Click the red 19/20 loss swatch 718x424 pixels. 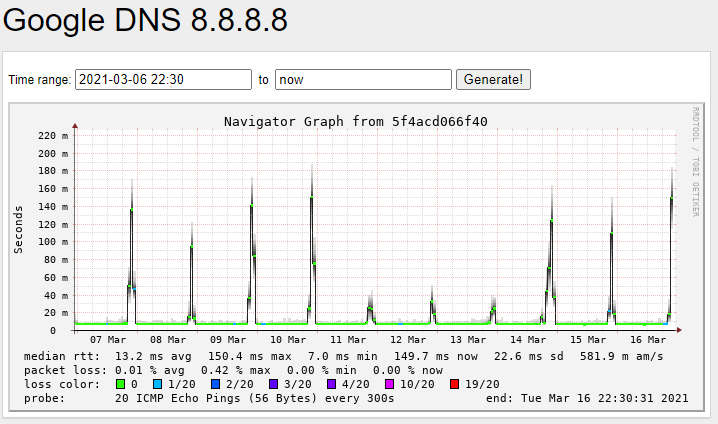(454, 384)
